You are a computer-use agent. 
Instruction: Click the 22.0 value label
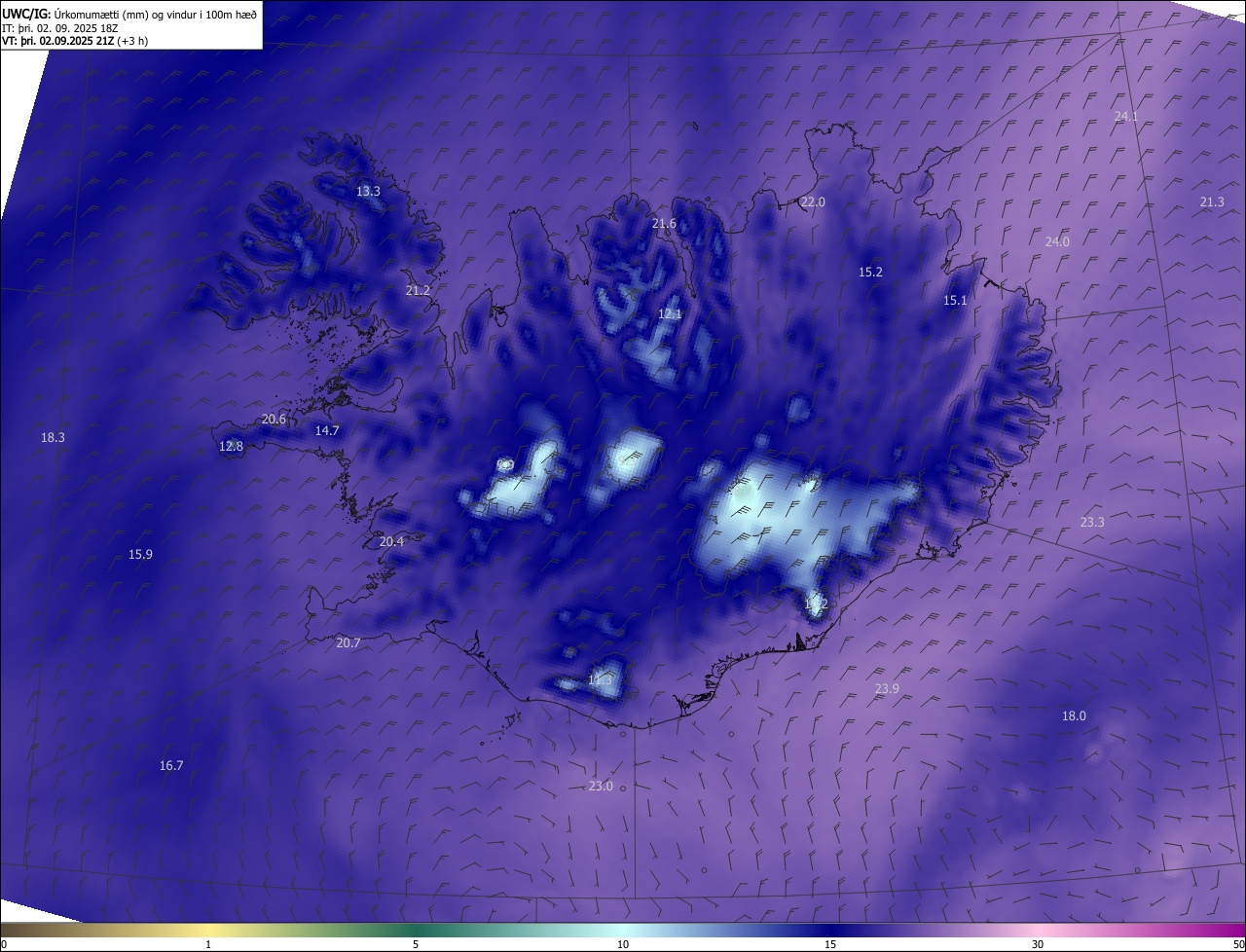click(813, 201)
